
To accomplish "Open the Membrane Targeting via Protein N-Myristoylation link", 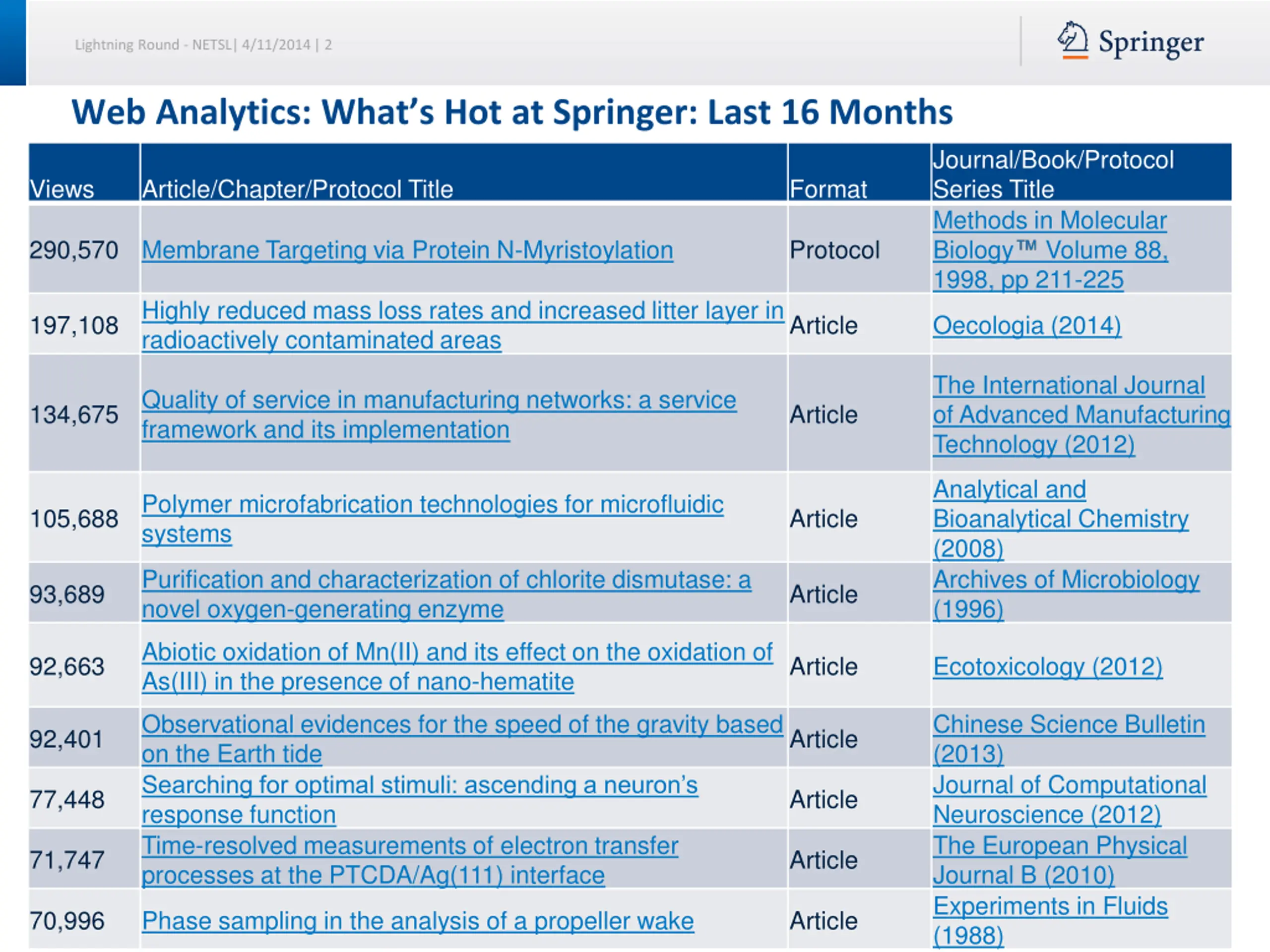I will [407, 250].
